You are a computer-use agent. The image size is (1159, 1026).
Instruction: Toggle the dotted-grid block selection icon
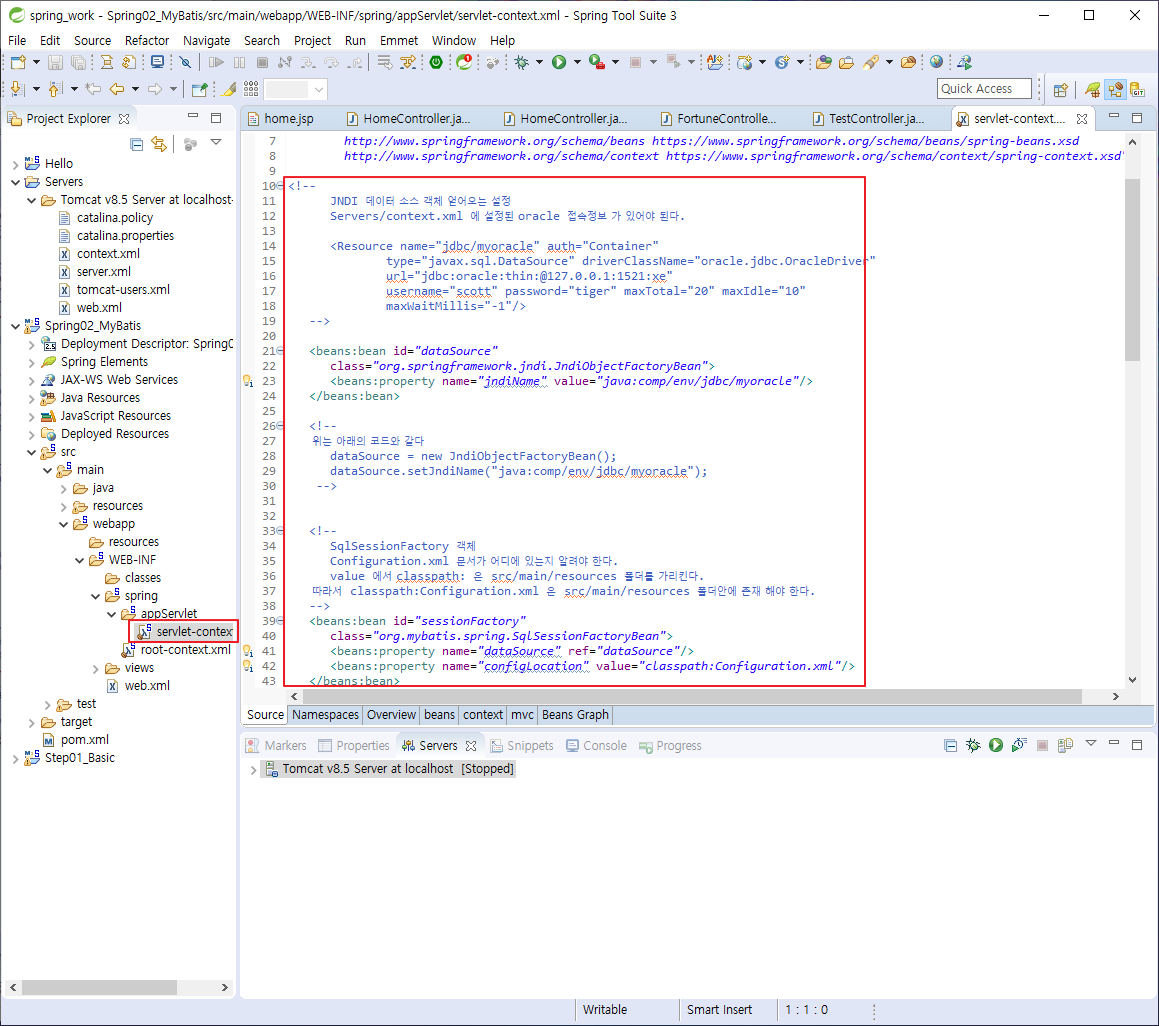pyautogui.click(x=251, y=89)
